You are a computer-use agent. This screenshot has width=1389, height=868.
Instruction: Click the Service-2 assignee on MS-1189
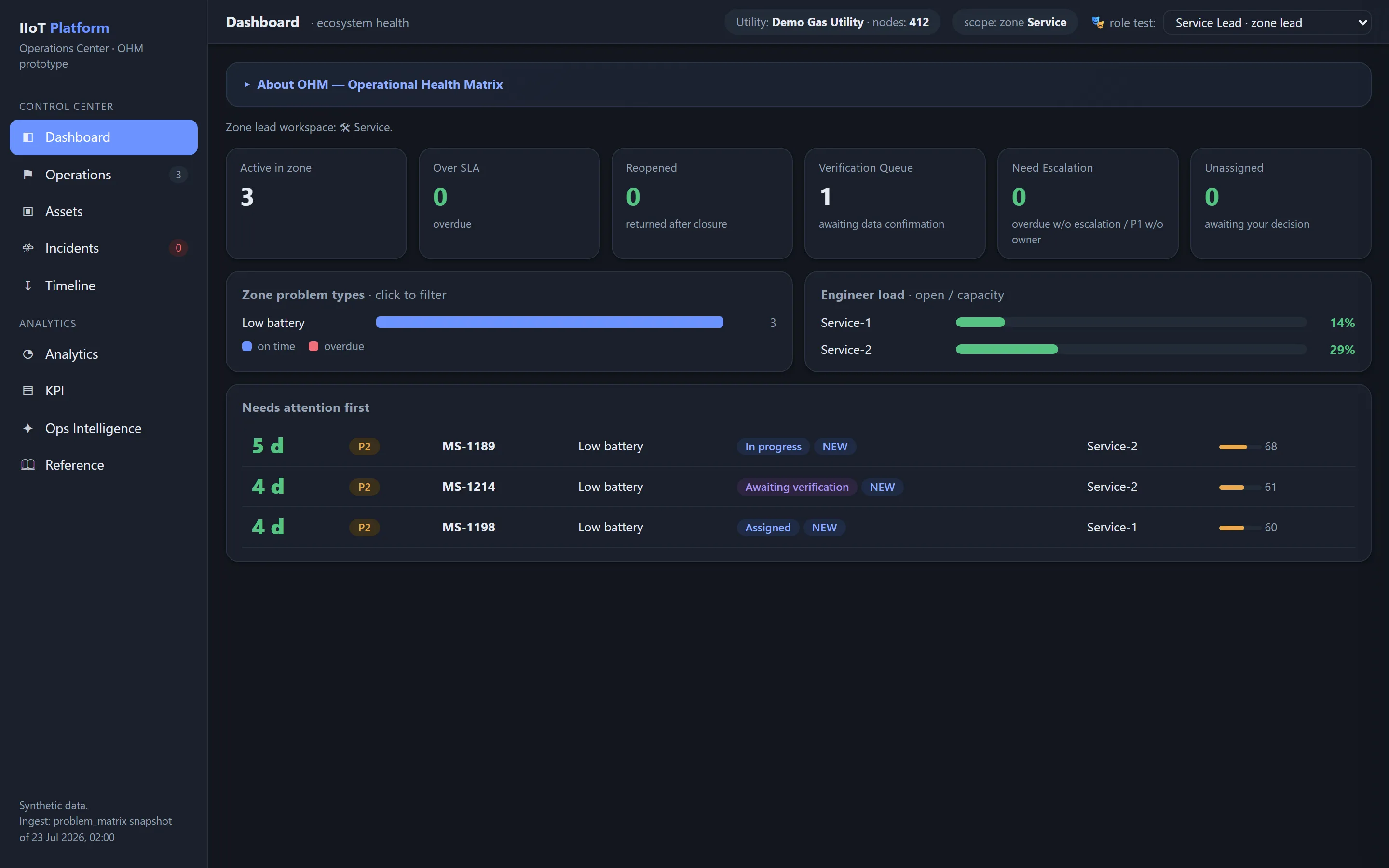pyautogui.click(x=1112, y=446)
